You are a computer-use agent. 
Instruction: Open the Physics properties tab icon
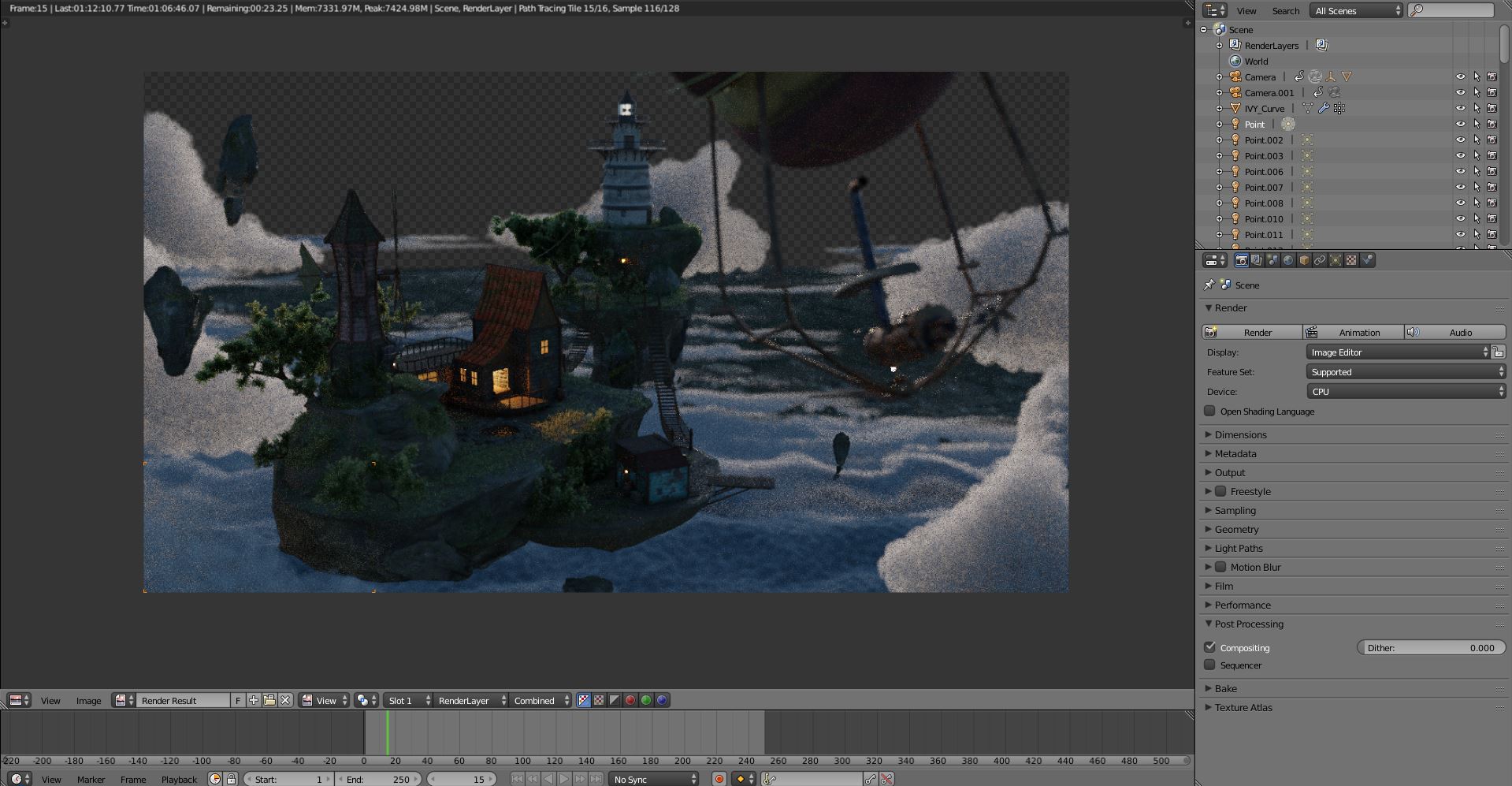(1368, 260)
